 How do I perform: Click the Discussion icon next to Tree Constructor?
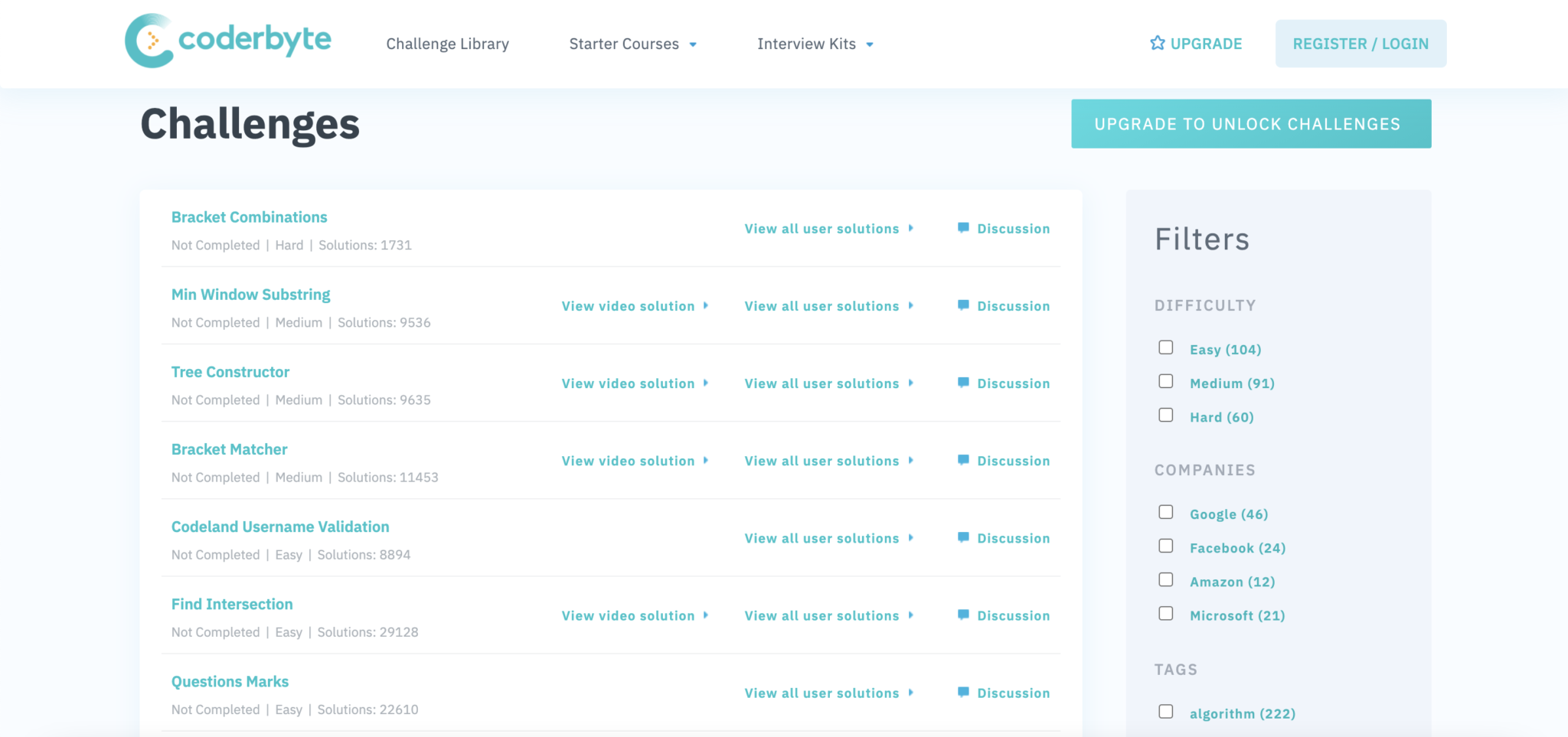click(x=963, y=383)
